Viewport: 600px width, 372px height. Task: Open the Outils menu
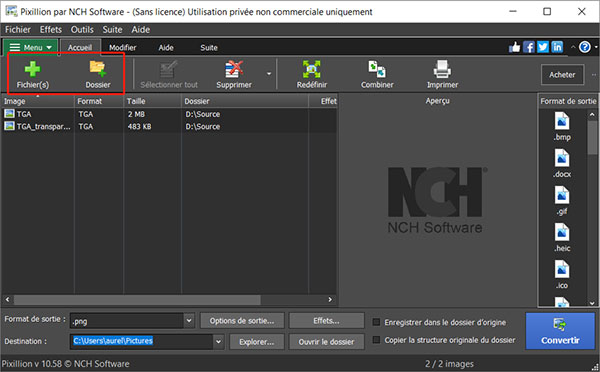(82, 29)
